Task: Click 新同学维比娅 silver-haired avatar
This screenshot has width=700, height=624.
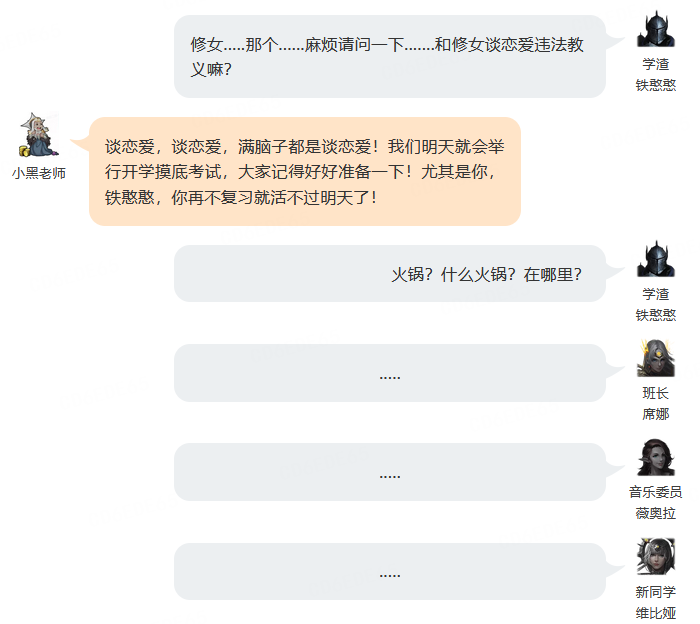Action: point(655,556)
